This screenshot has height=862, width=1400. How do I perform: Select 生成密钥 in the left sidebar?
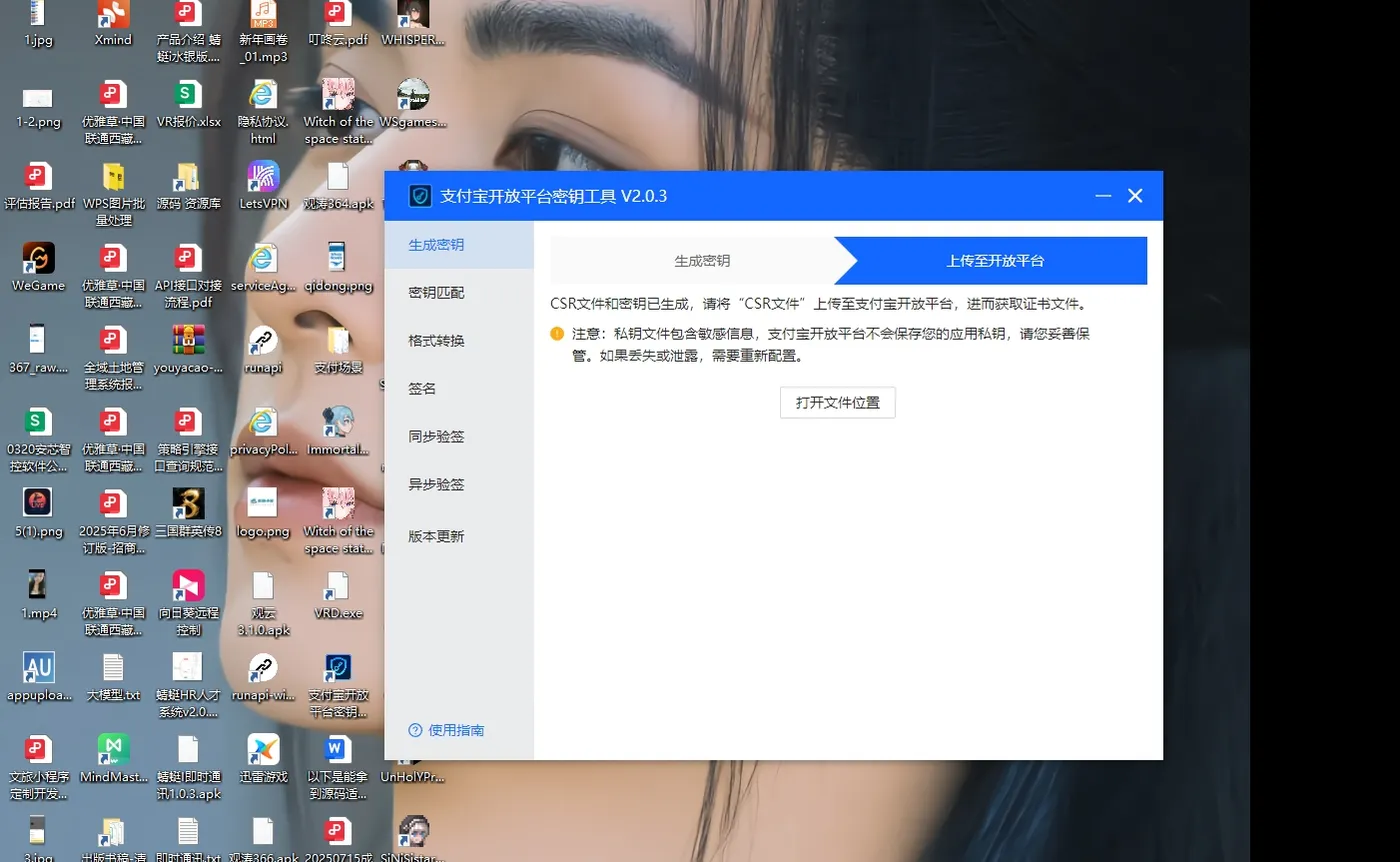tap(459, 245)
